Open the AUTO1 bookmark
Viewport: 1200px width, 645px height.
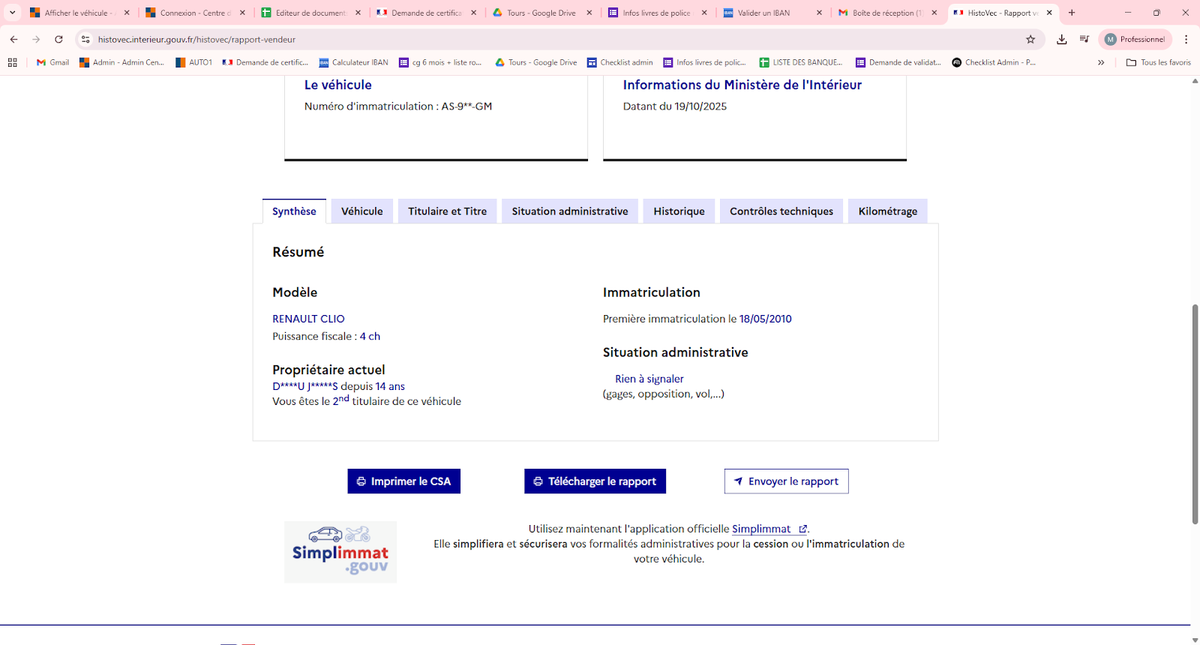(x=193, y=62)
